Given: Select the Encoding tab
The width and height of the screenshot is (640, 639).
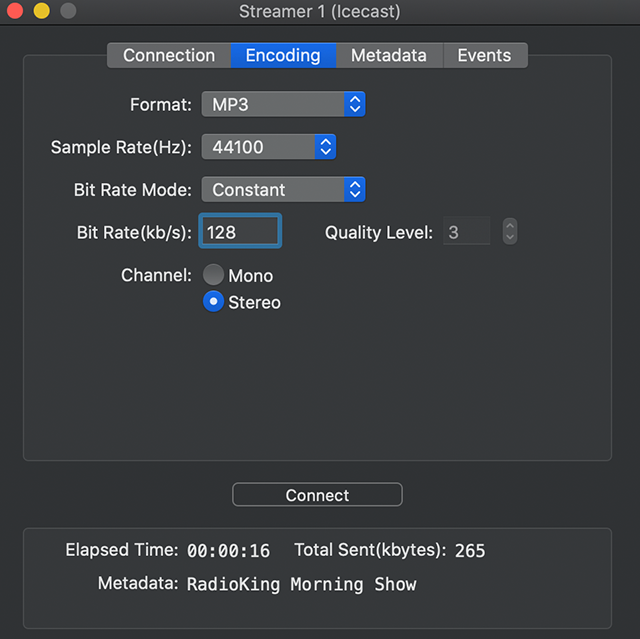Looking at the screenshot, I should pyautogui.click(x=283, y=56).
